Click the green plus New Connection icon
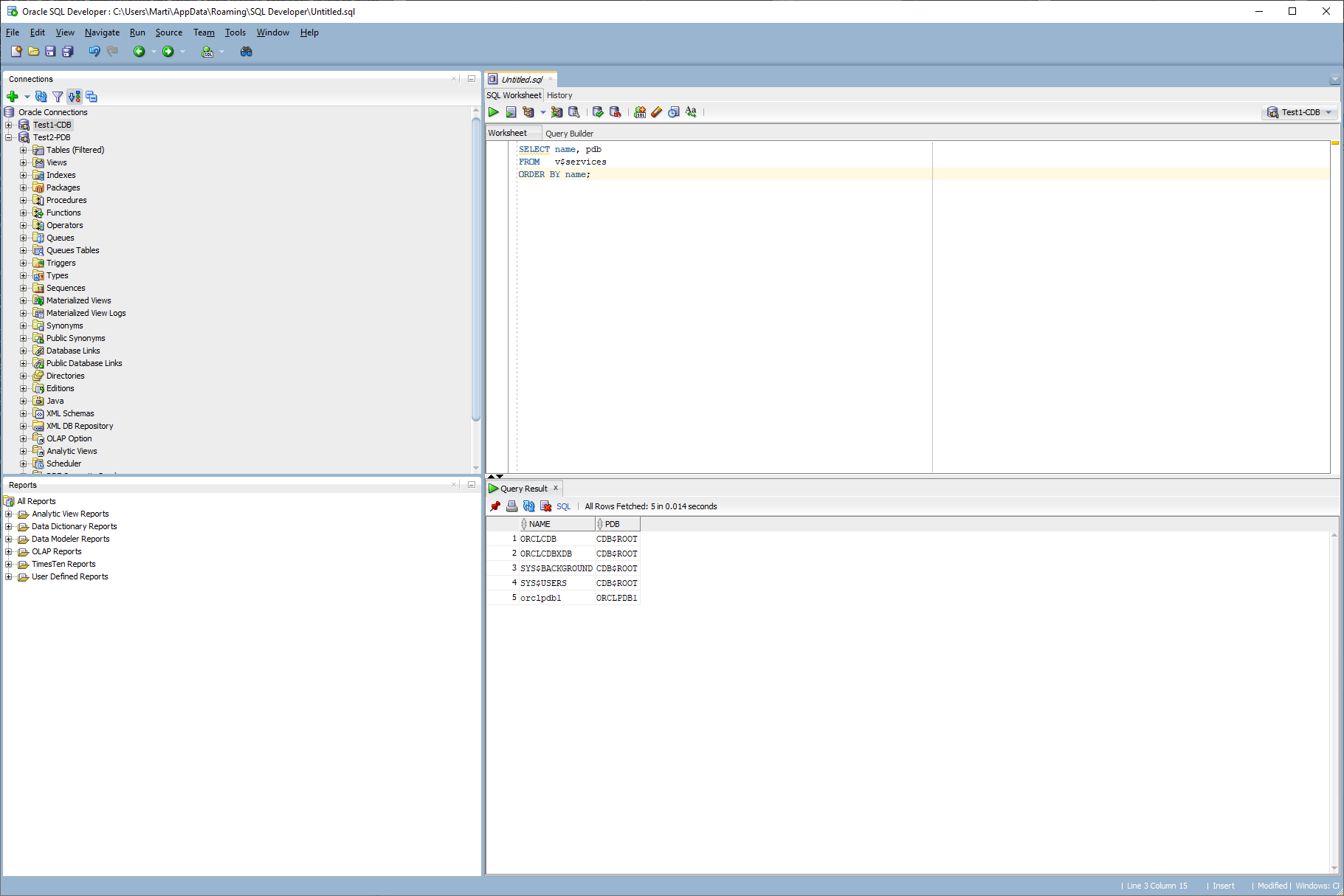The width and height of the screenshot is (1344, 896). (13, 97)
